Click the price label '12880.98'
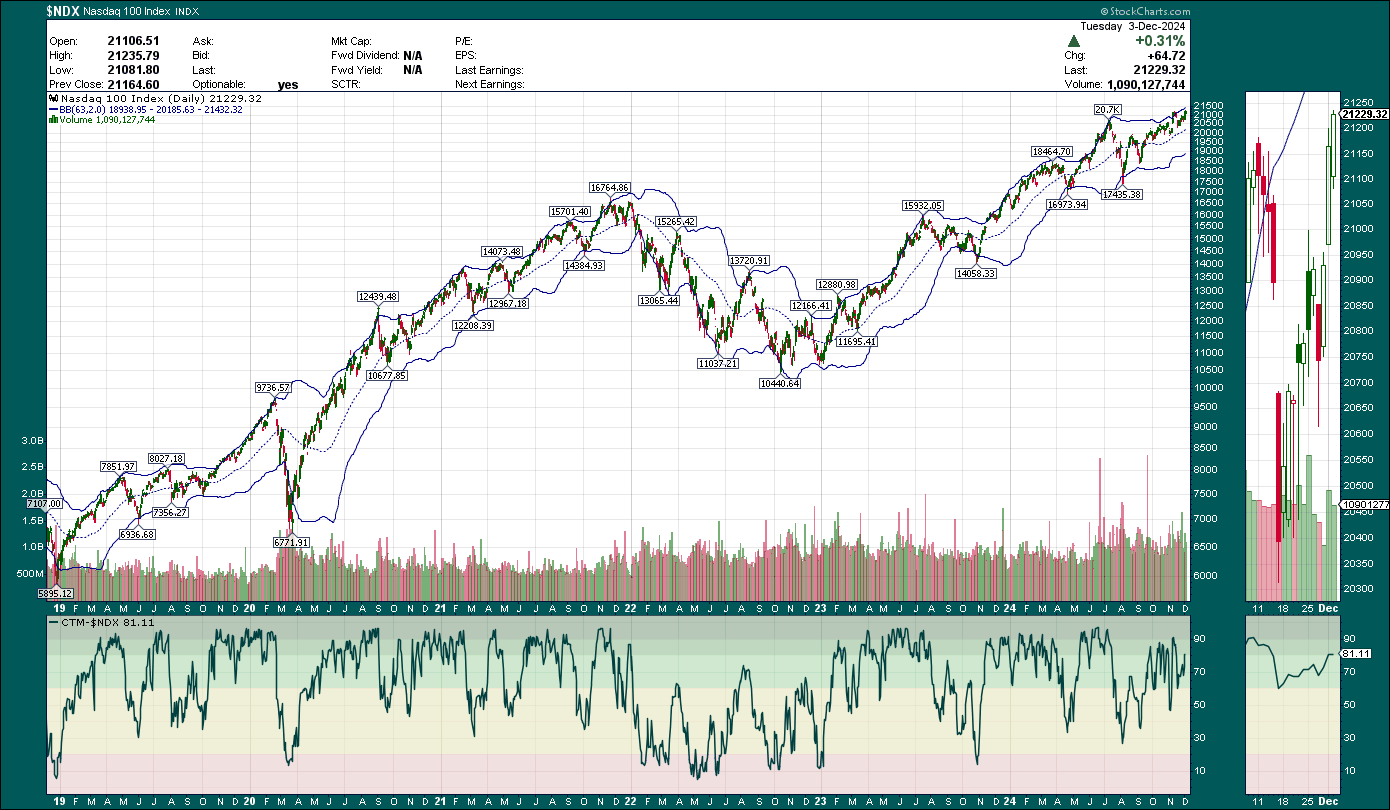This screenshot has width=1390, height=810. tap(836, 284)
